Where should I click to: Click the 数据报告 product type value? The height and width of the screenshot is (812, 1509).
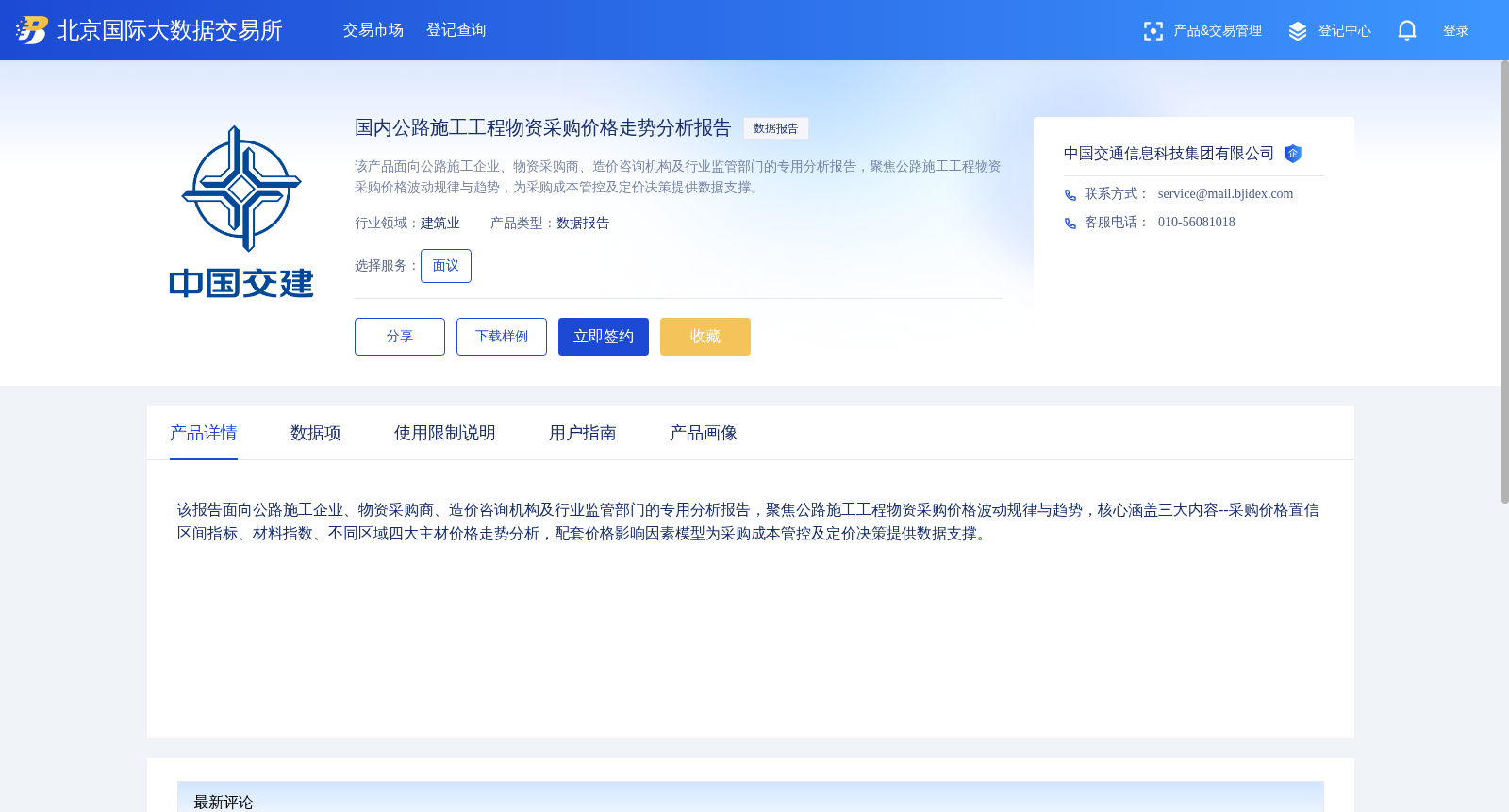(x=583, y=224)
